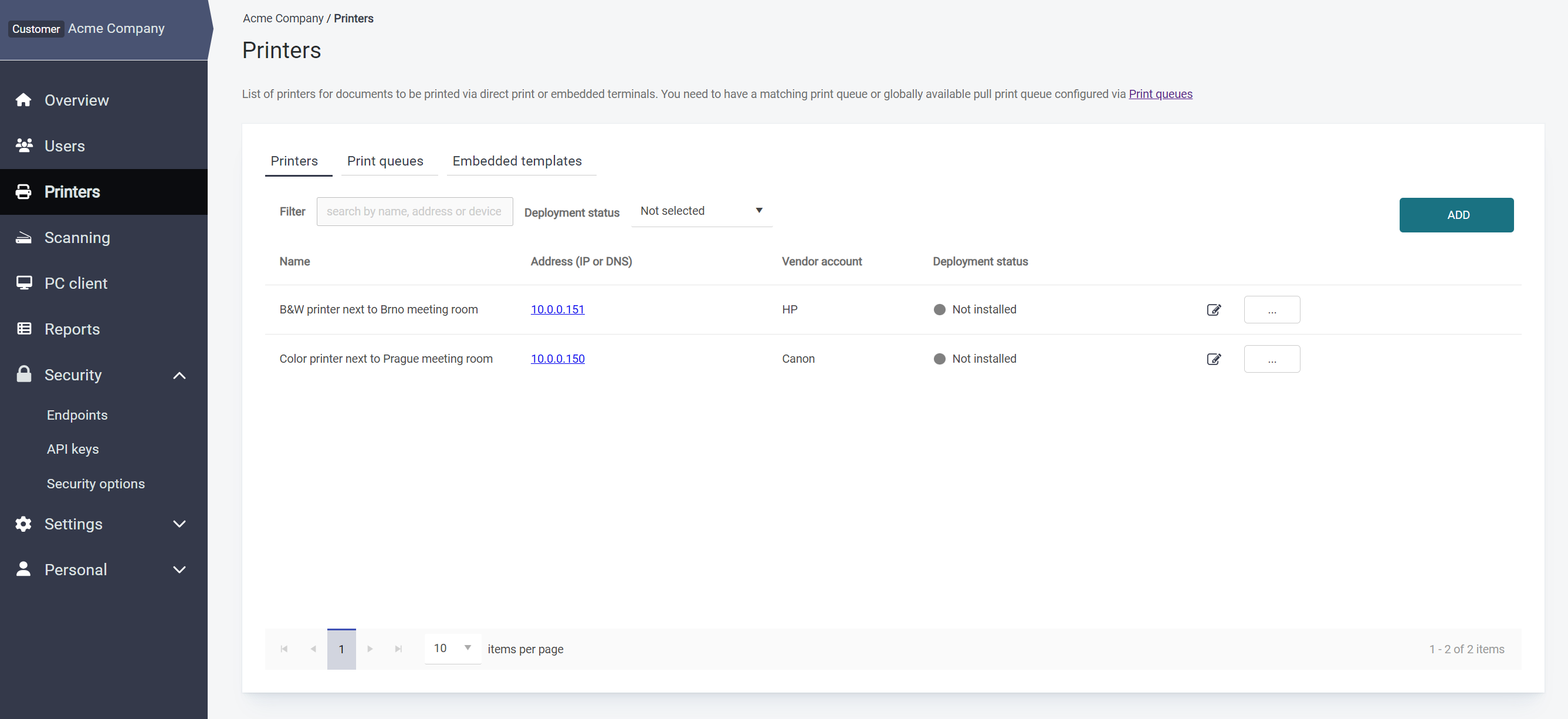Open Overview in the sidebar
Screen dimensions: 1568x719
point(103,100)
